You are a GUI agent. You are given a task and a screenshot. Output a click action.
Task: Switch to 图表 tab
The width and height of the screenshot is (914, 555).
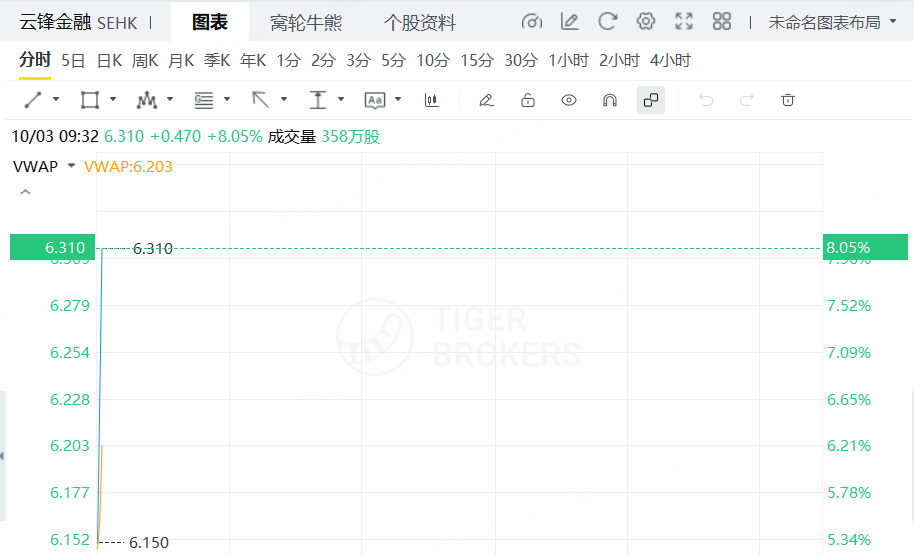[210, 22]
